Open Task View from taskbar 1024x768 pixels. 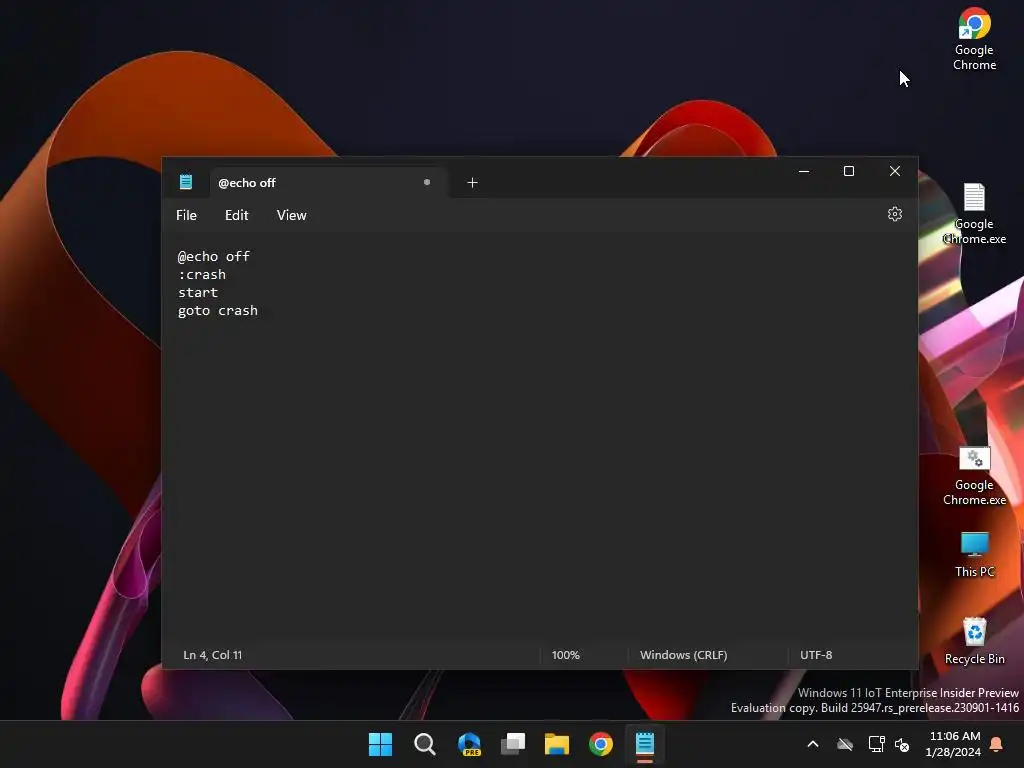tap(513, 744)
